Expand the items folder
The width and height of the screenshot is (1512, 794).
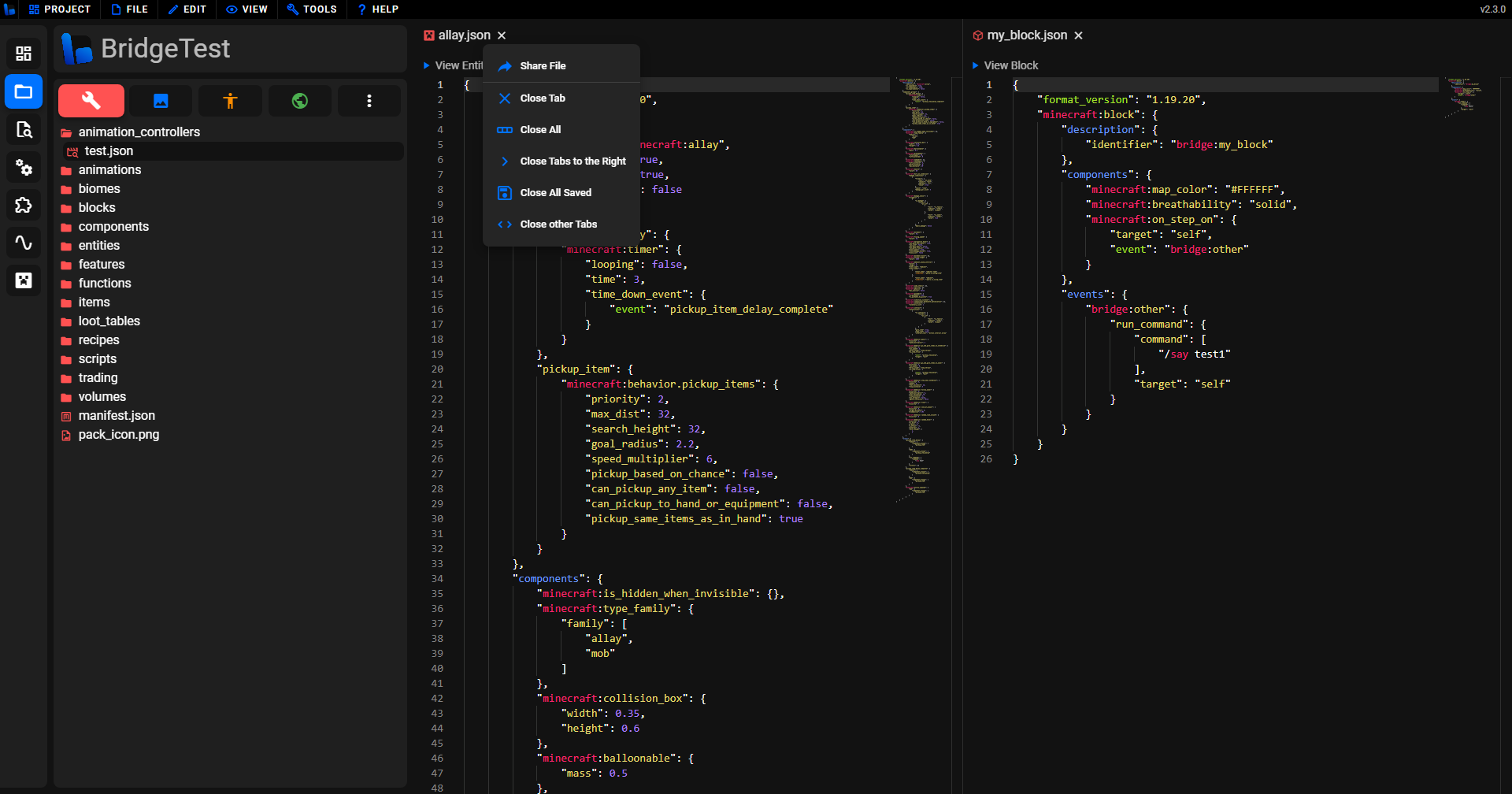[94, 302]
